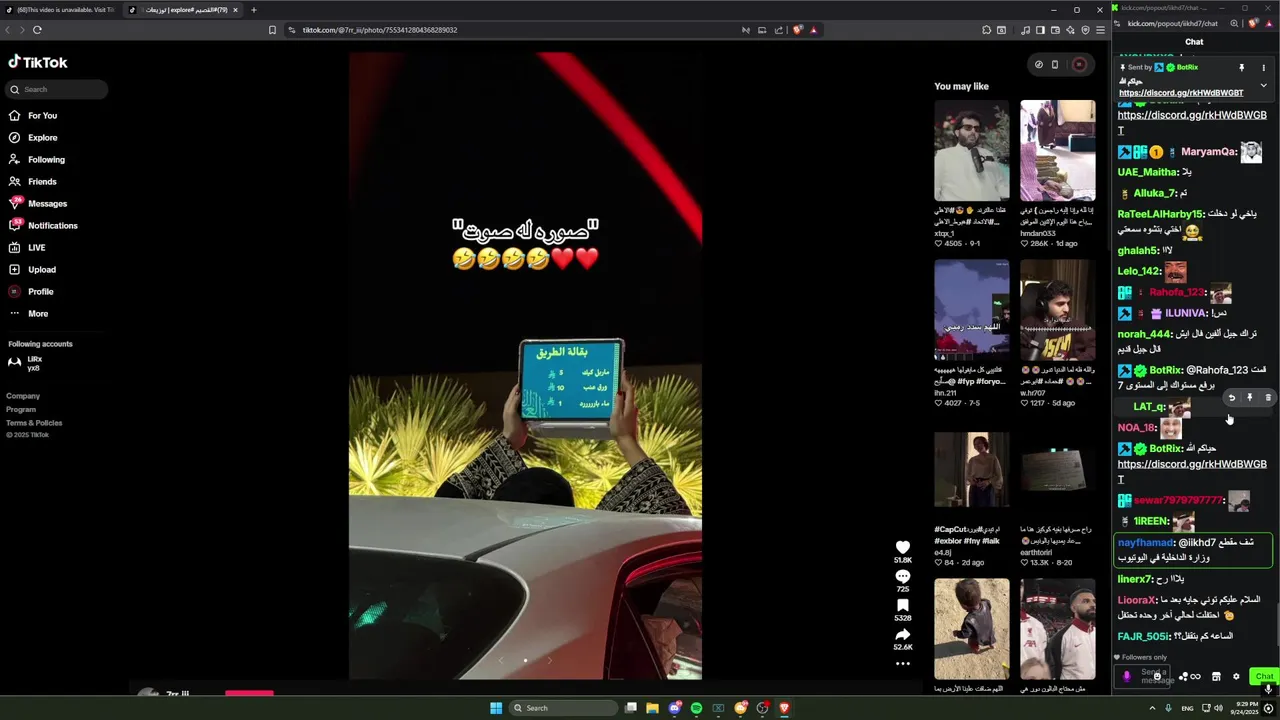Switch to the TikTok explore browser tab
This screenshot has height=720, width=1280.
point(183,10)
